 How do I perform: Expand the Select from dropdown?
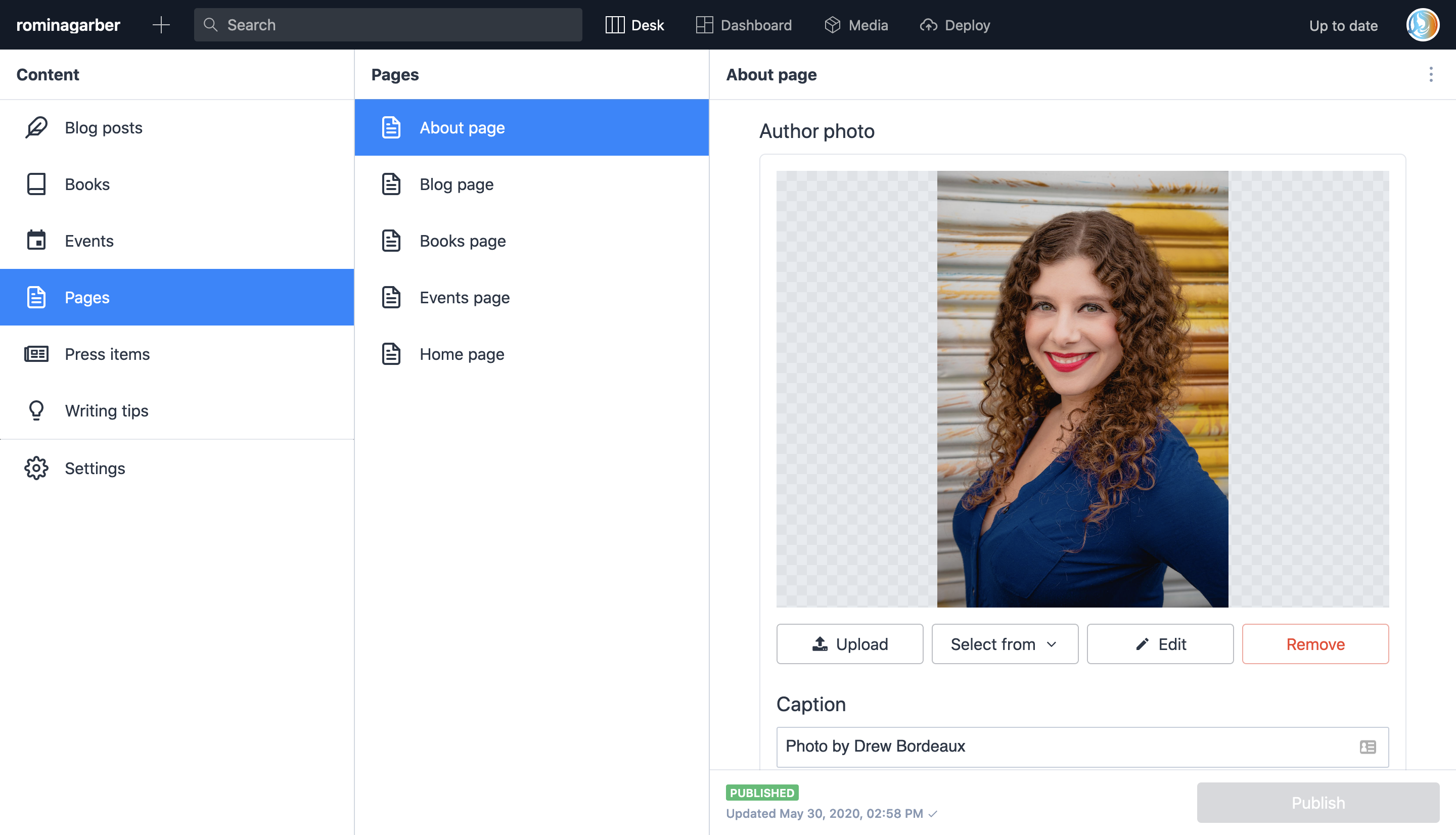point(1004,644)
